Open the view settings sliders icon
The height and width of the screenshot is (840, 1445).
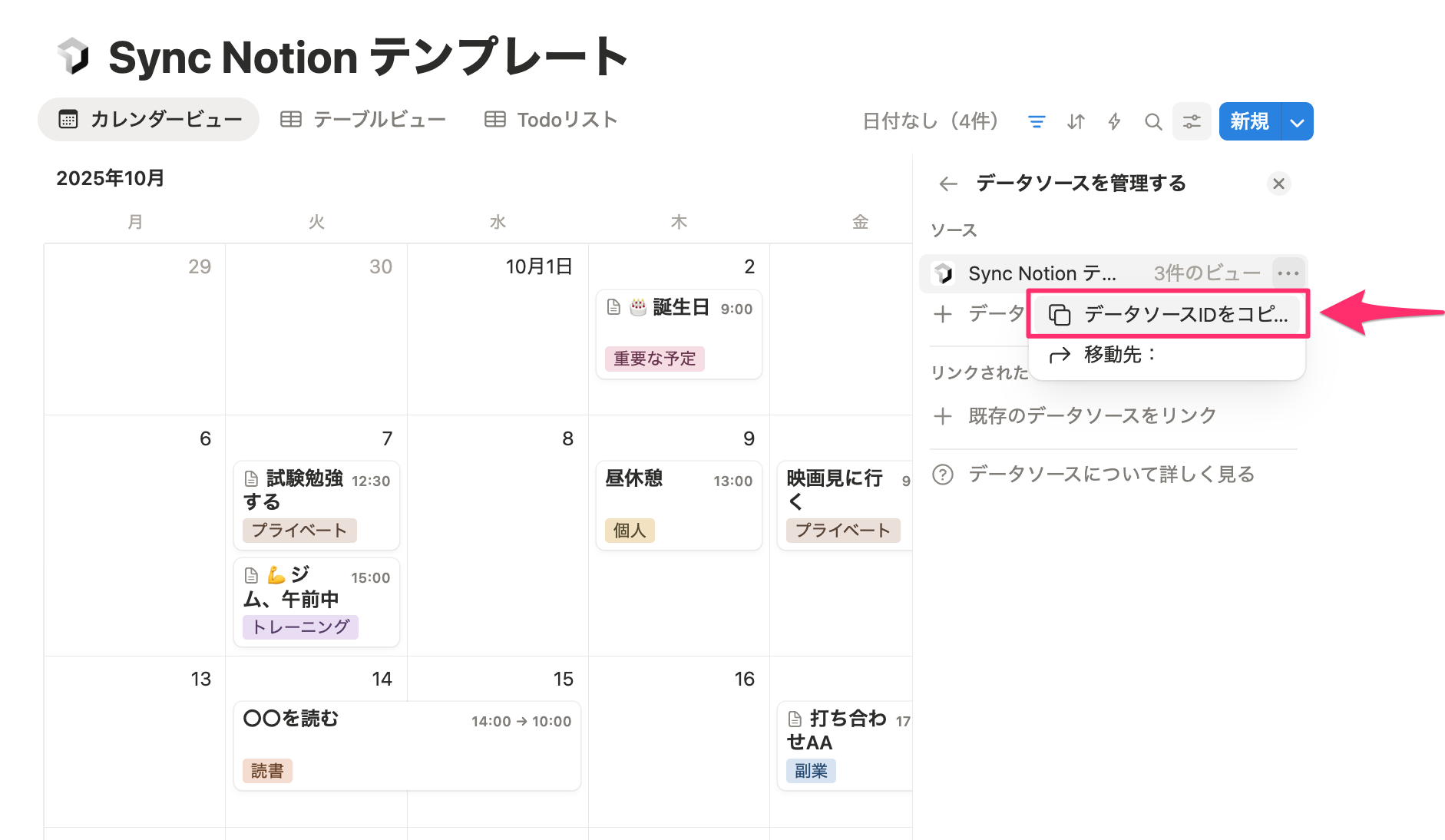point(1192,121)
